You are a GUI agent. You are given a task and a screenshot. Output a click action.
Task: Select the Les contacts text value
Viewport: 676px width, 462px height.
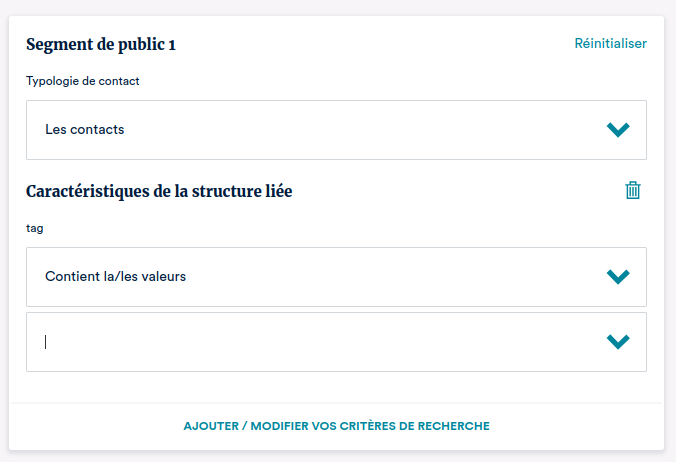tap(84, 129)
